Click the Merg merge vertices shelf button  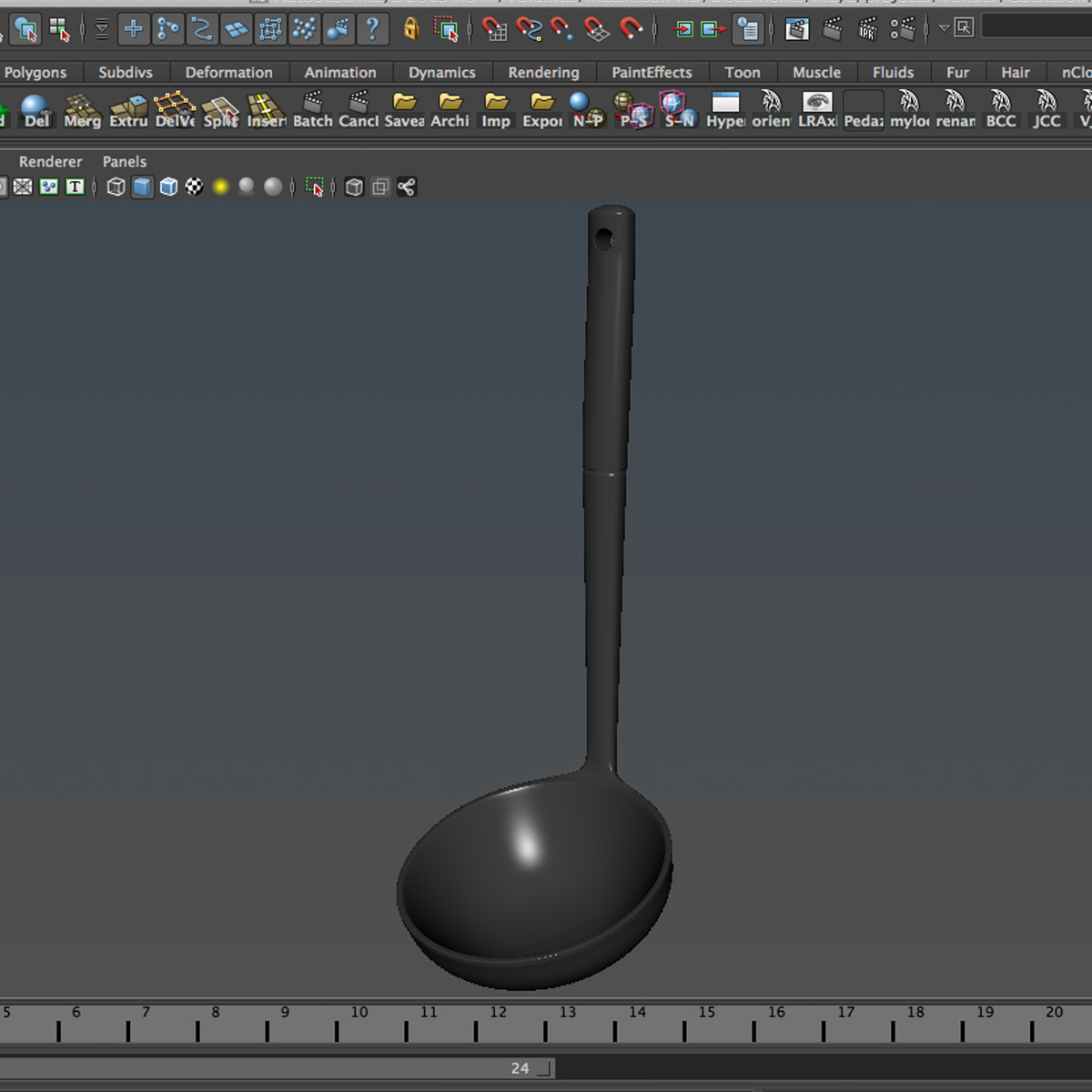click(82, 110)
